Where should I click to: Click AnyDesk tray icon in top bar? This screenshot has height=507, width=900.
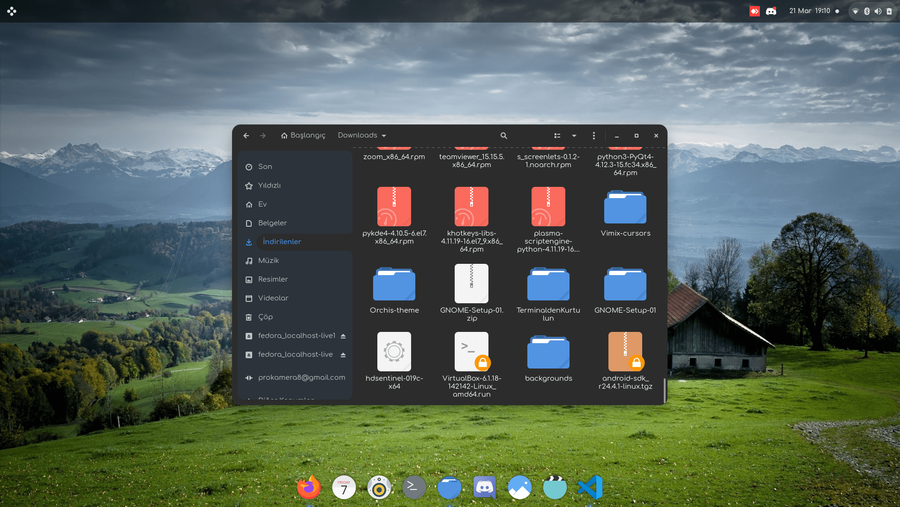pos(754,11)
